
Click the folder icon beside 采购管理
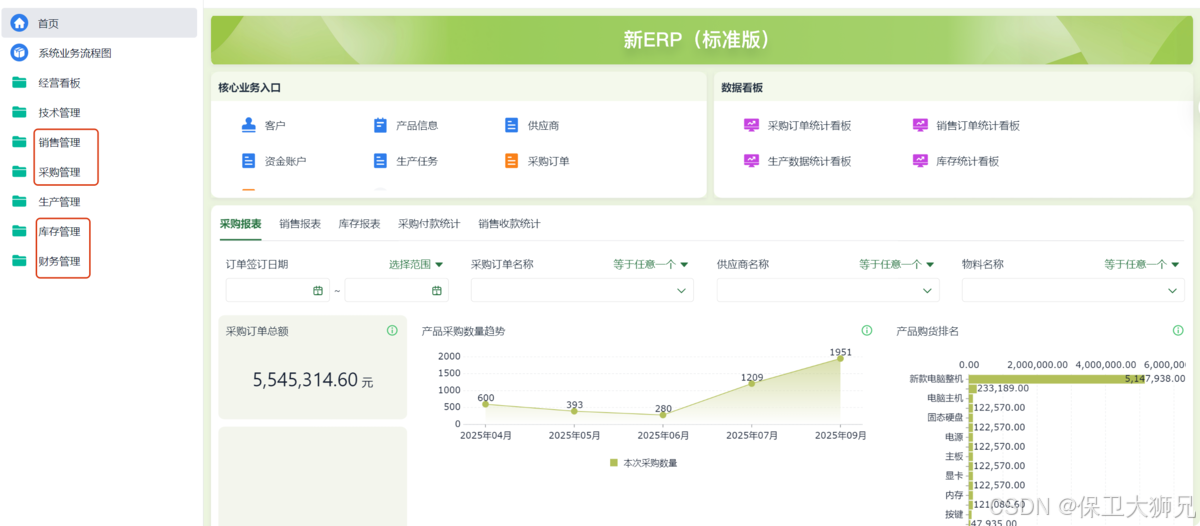[19, 172]
